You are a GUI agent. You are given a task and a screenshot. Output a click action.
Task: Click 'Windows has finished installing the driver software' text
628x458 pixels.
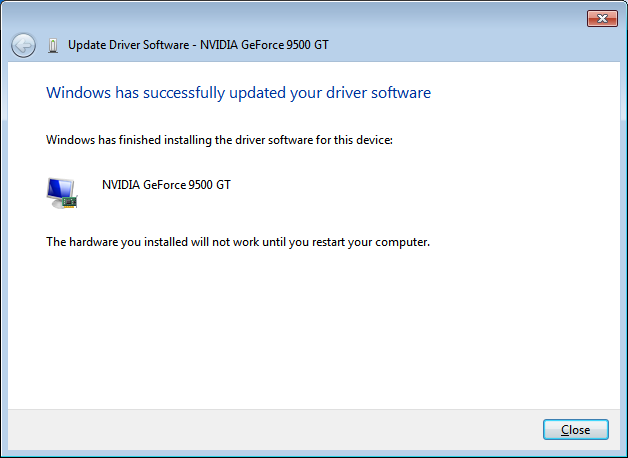[219, 140]
